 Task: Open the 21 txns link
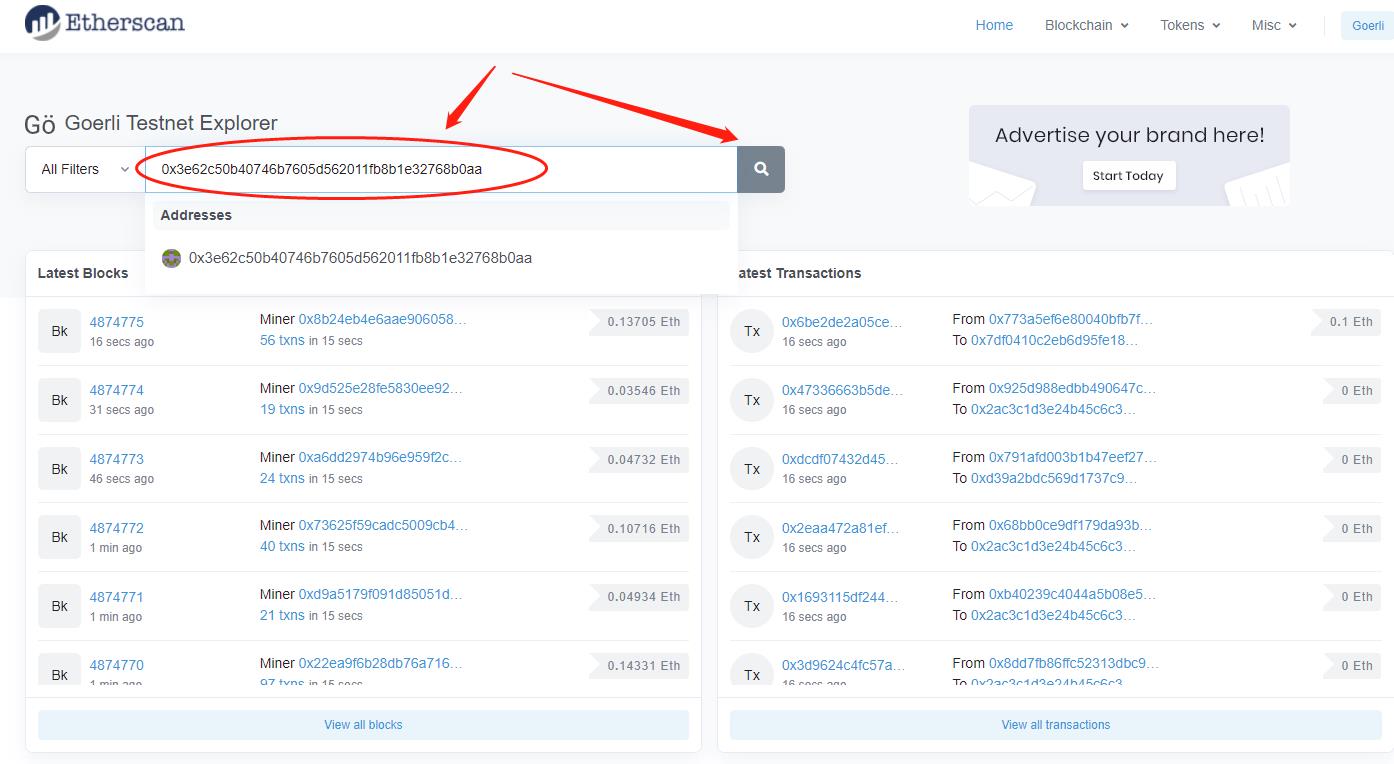pos(282,615)
